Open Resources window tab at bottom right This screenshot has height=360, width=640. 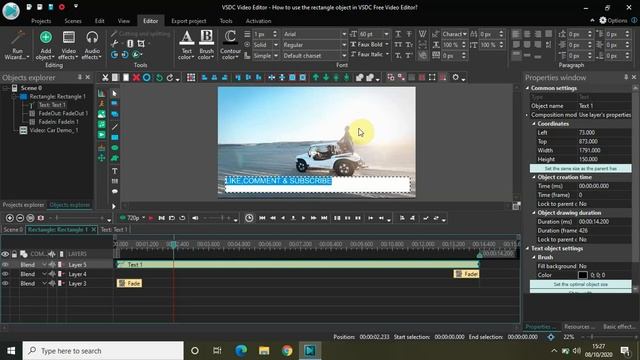579,327
